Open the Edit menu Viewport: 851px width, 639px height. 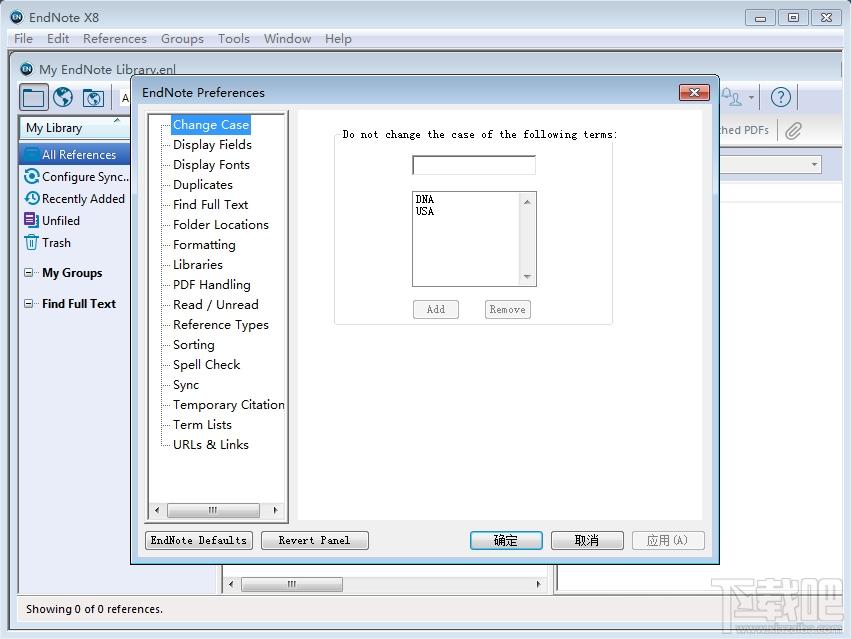point(58,39)
